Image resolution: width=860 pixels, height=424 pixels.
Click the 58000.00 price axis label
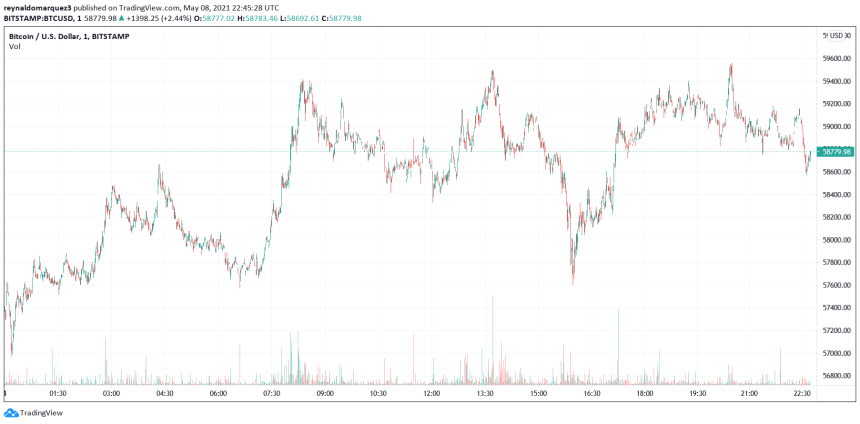(836, 240)
